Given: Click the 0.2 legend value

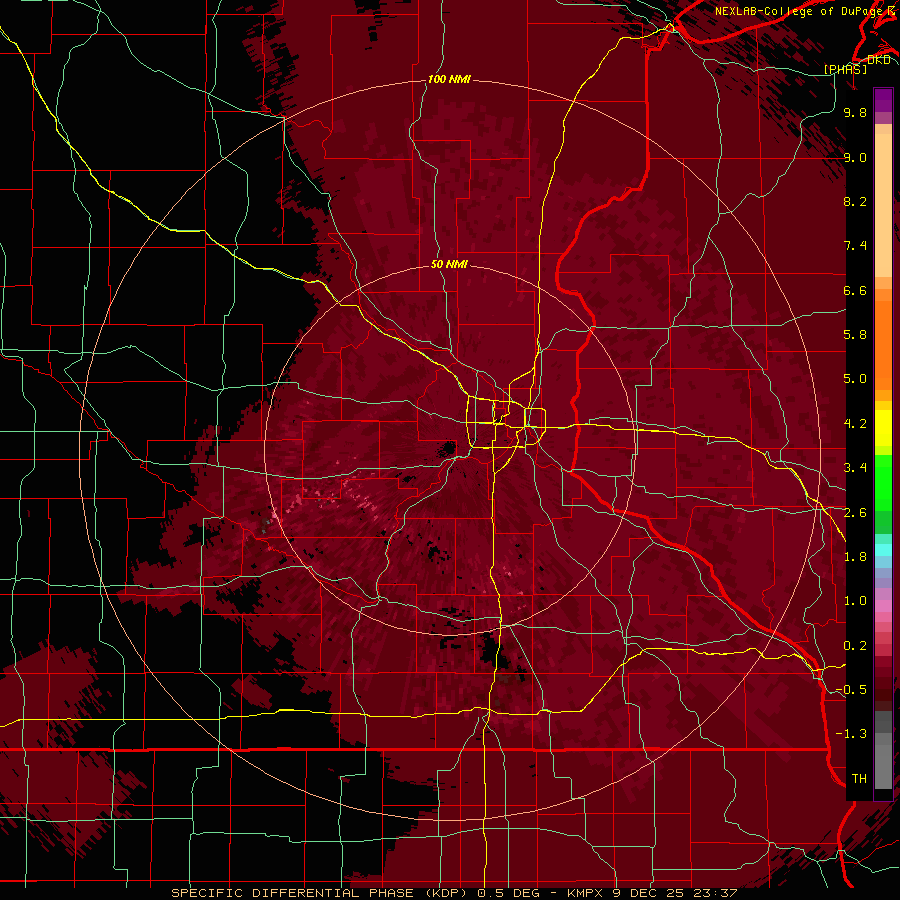Looking at the screenshot, I should (x=855, y=646).
